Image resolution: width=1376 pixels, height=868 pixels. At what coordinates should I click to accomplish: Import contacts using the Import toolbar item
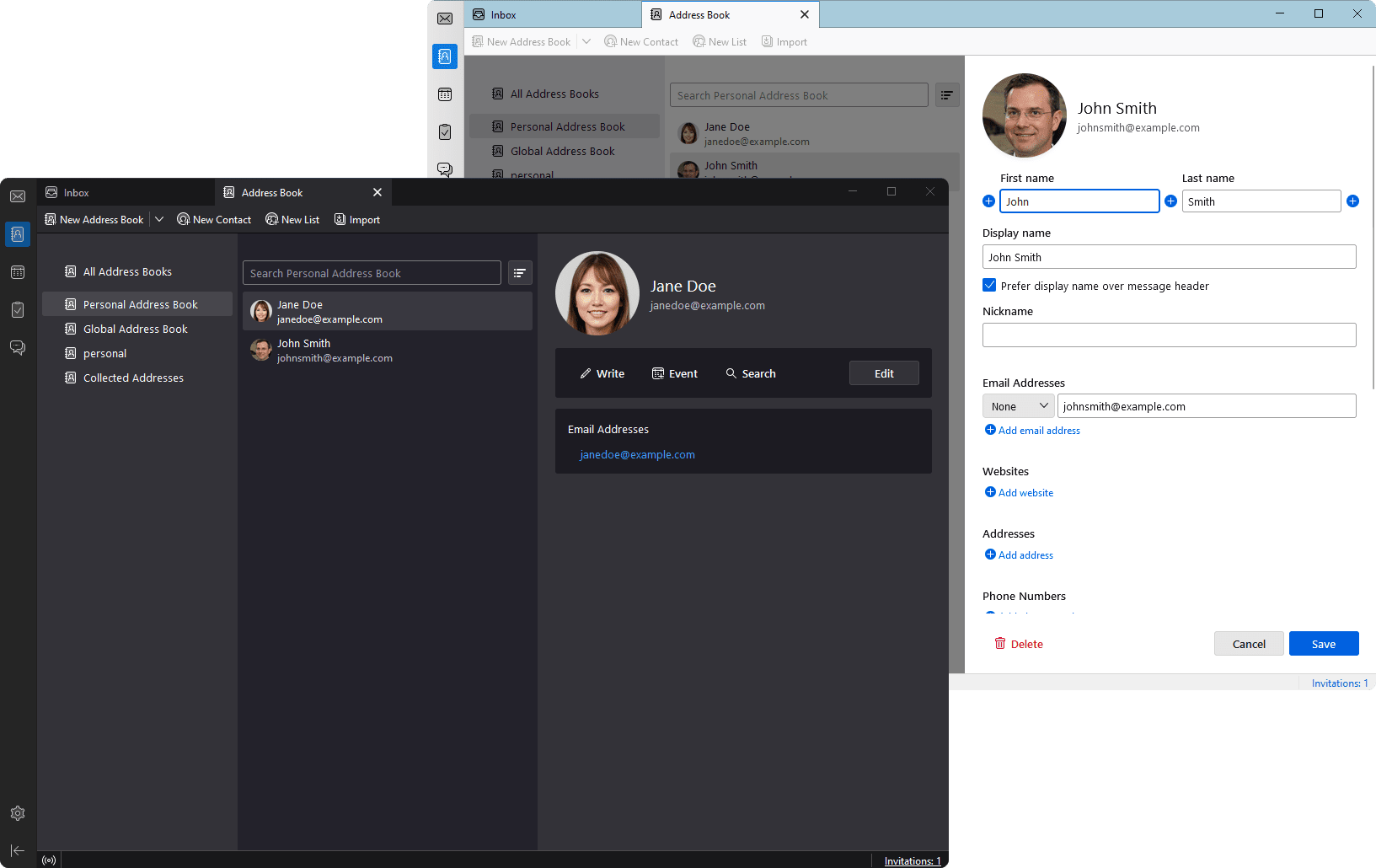[356, 219]
